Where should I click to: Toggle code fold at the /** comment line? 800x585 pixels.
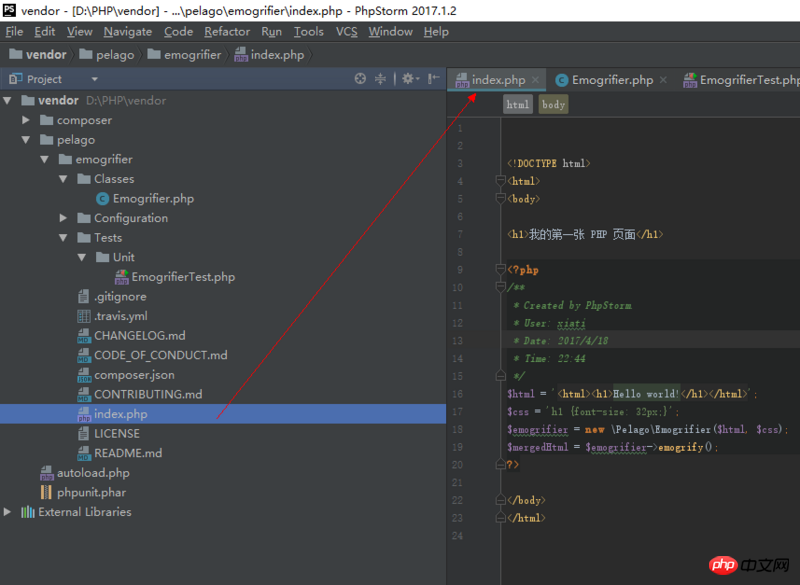pyautogui.click(x=501, y=287)
